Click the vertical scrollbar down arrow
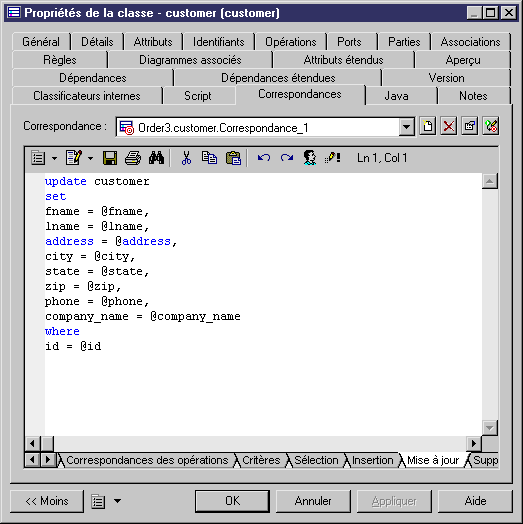The height and width of the screenshot is (524, 523). tap(490, 428)
